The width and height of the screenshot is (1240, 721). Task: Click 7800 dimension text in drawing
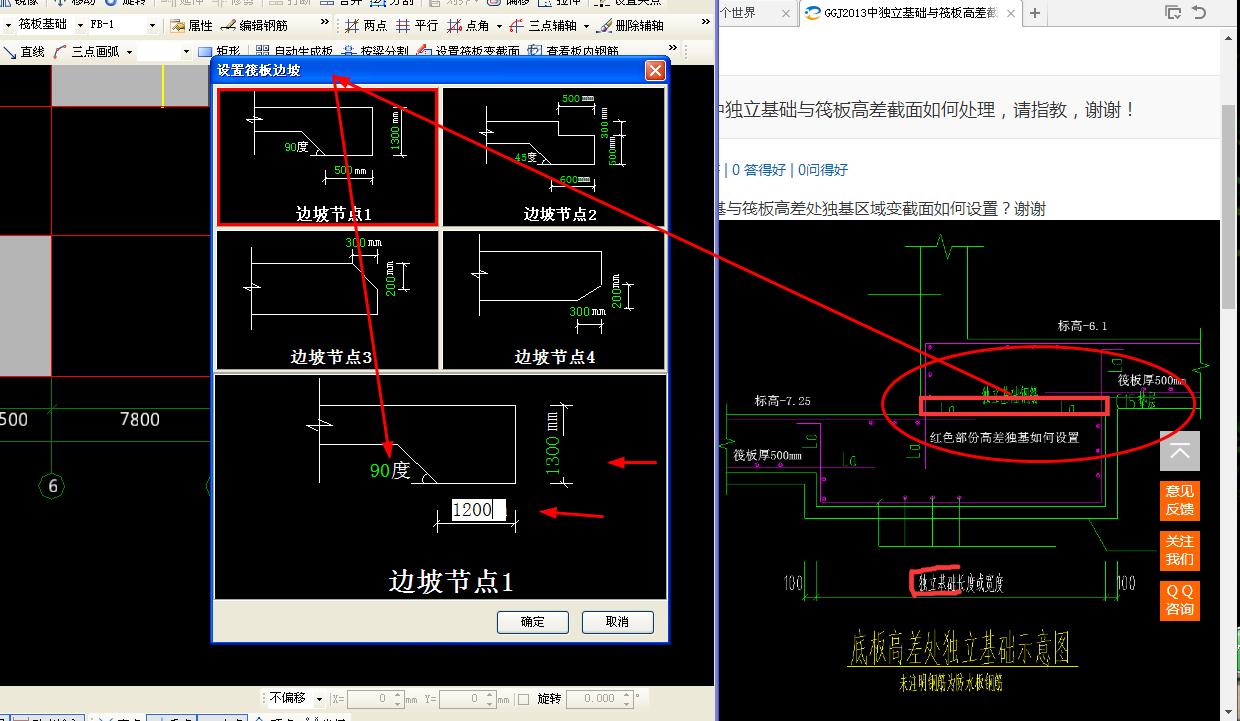pyautogui.click(x=139, y=420)
